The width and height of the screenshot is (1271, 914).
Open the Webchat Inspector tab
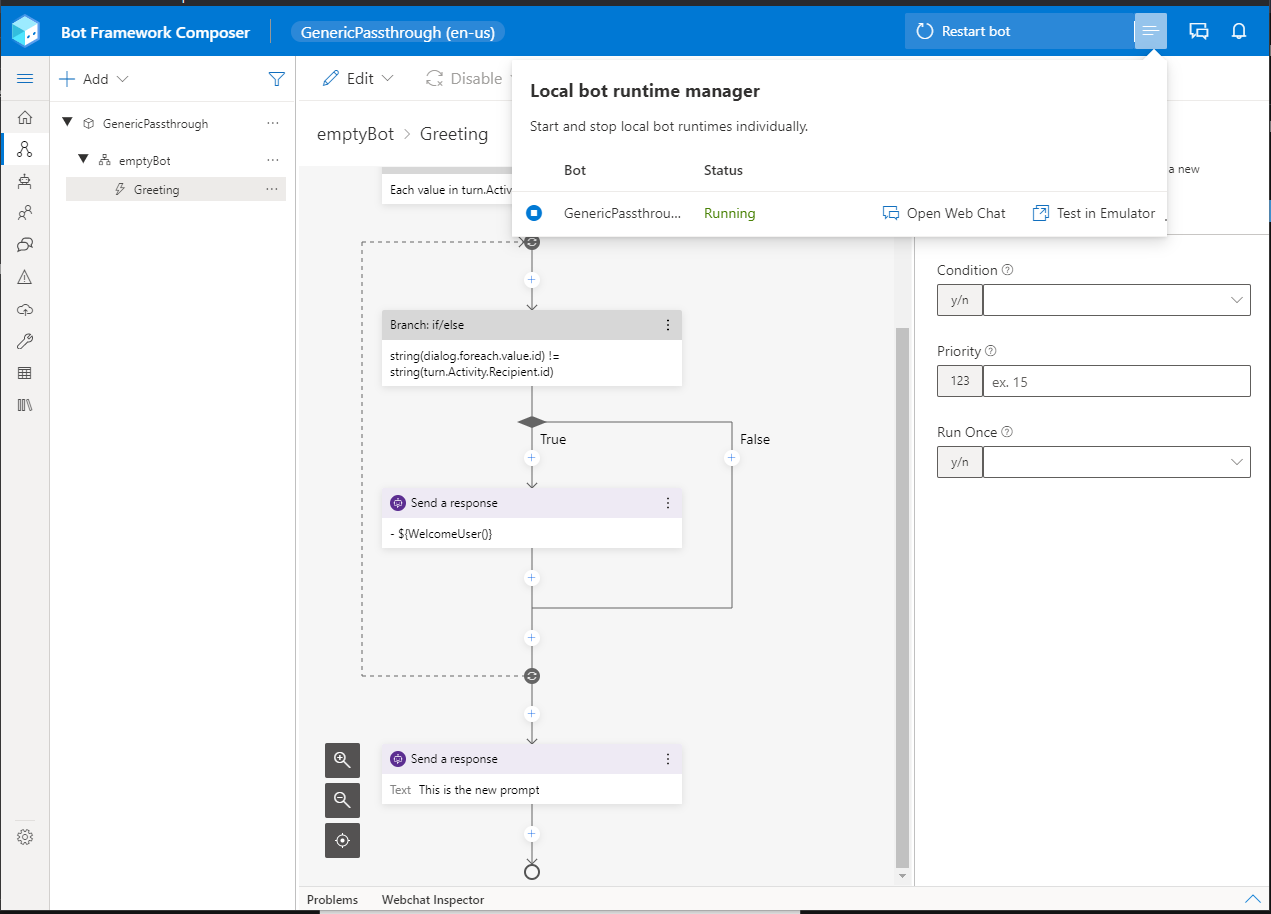(433, 900)
